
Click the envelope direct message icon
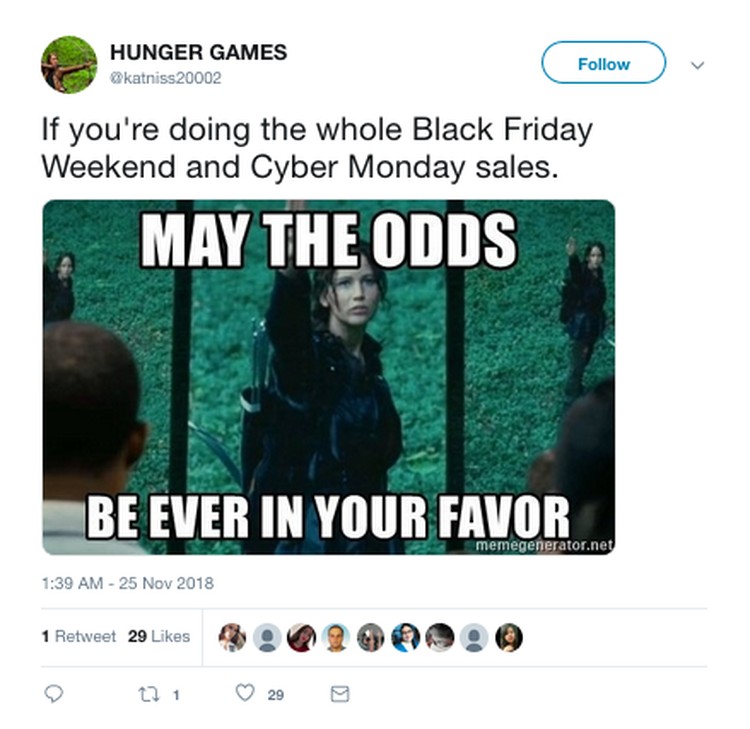(340, 694)
